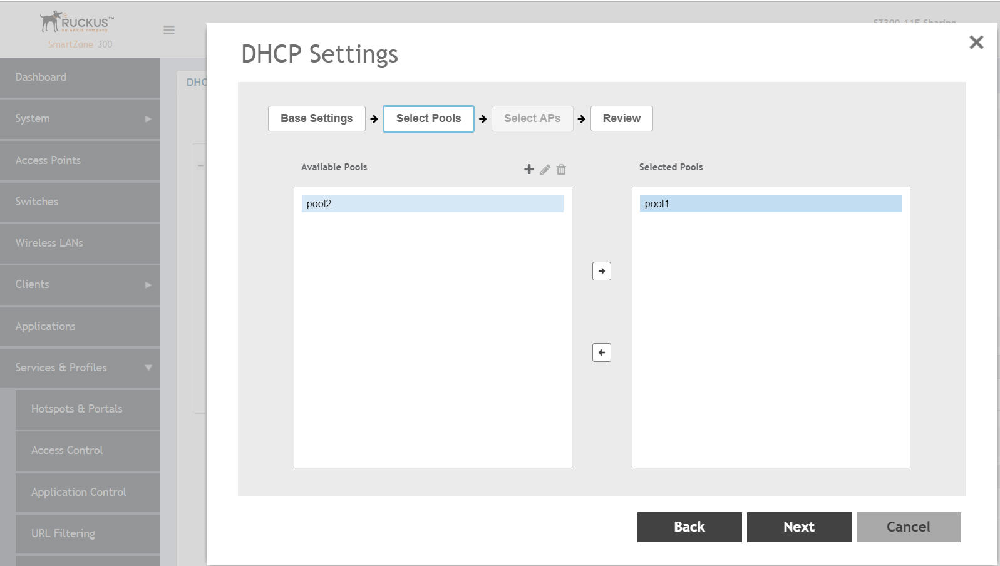This screenshot has height=566, width=1000.
Task: Close the DHCP Settings dialog with X
Action: coord(976,42)
